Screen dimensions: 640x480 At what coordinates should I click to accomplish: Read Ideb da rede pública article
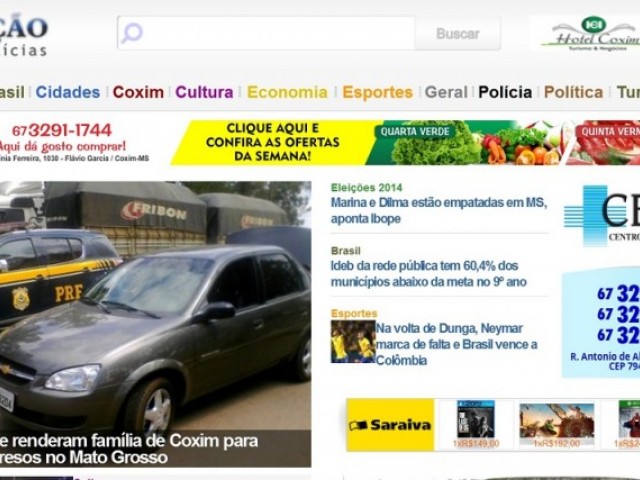pyautogui.click(x=429, y=274)
